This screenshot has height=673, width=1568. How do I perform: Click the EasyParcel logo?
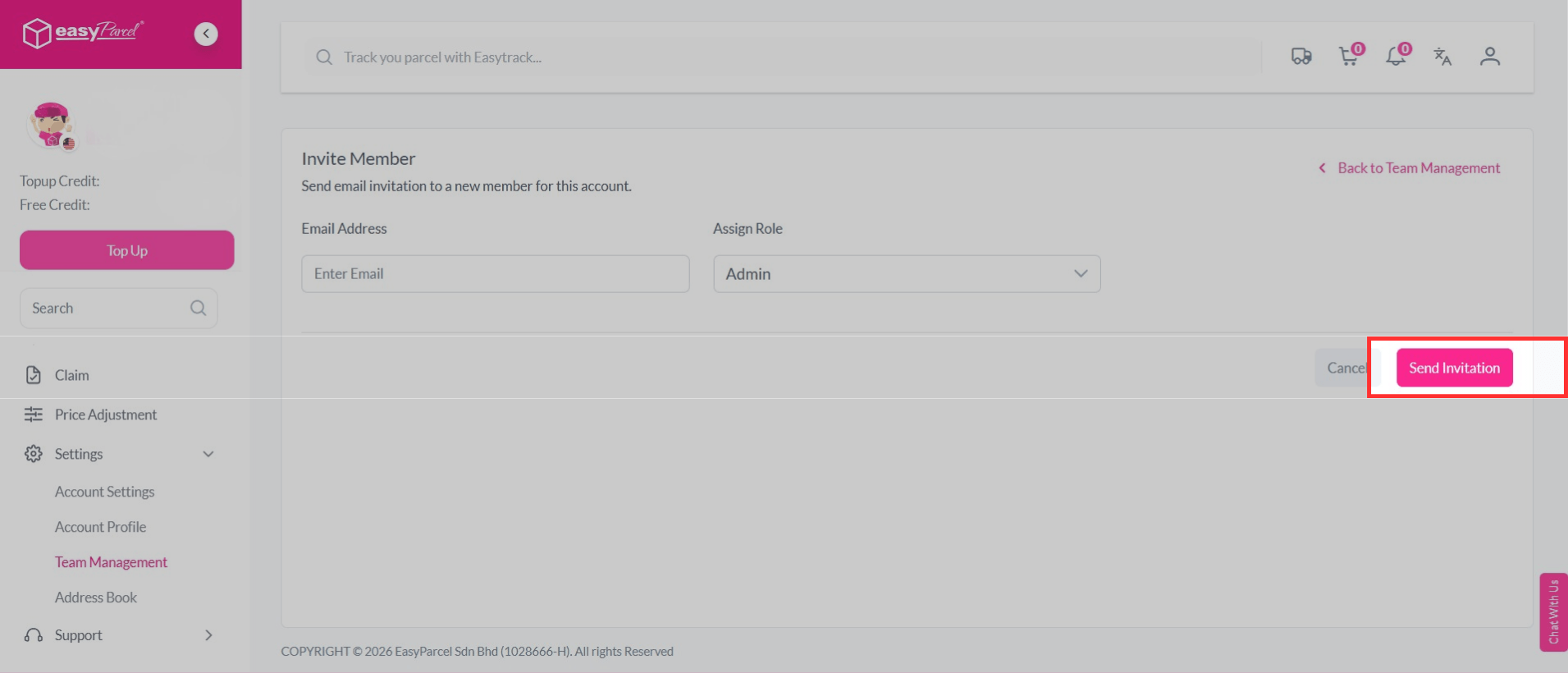click(83, 33)
